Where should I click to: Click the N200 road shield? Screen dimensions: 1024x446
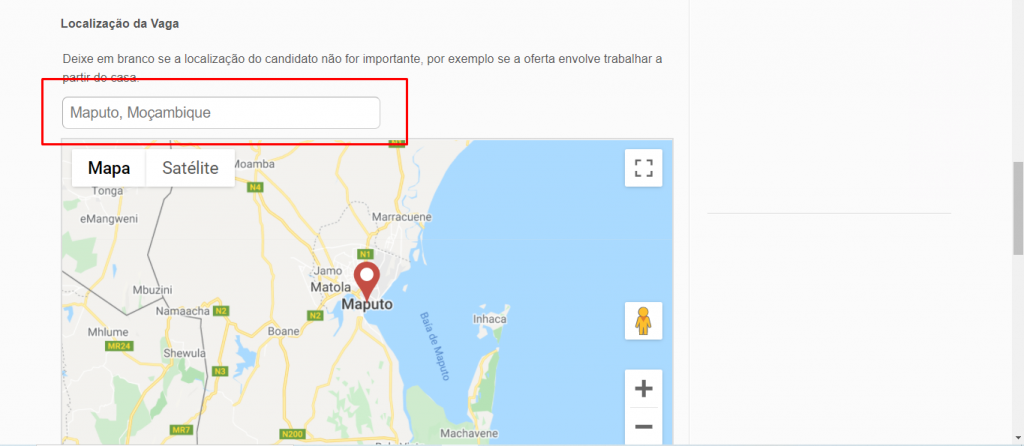(x=293, y=434)
